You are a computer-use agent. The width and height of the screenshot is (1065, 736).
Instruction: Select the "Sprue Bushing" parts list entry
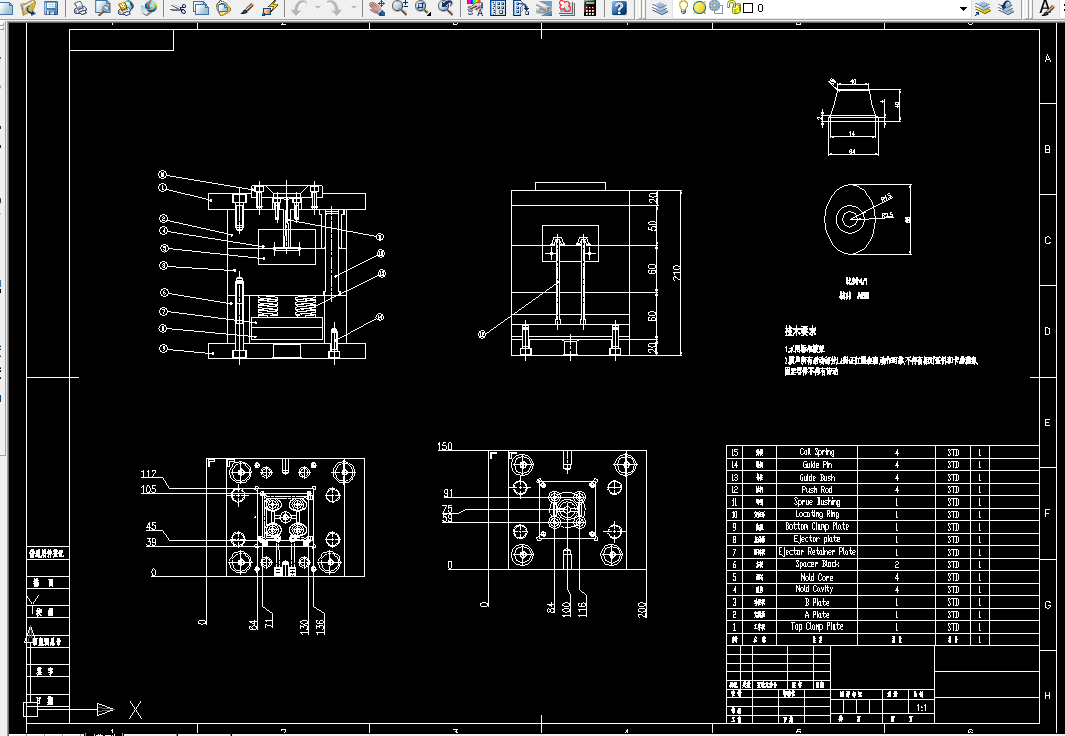[x=816, y=502]
